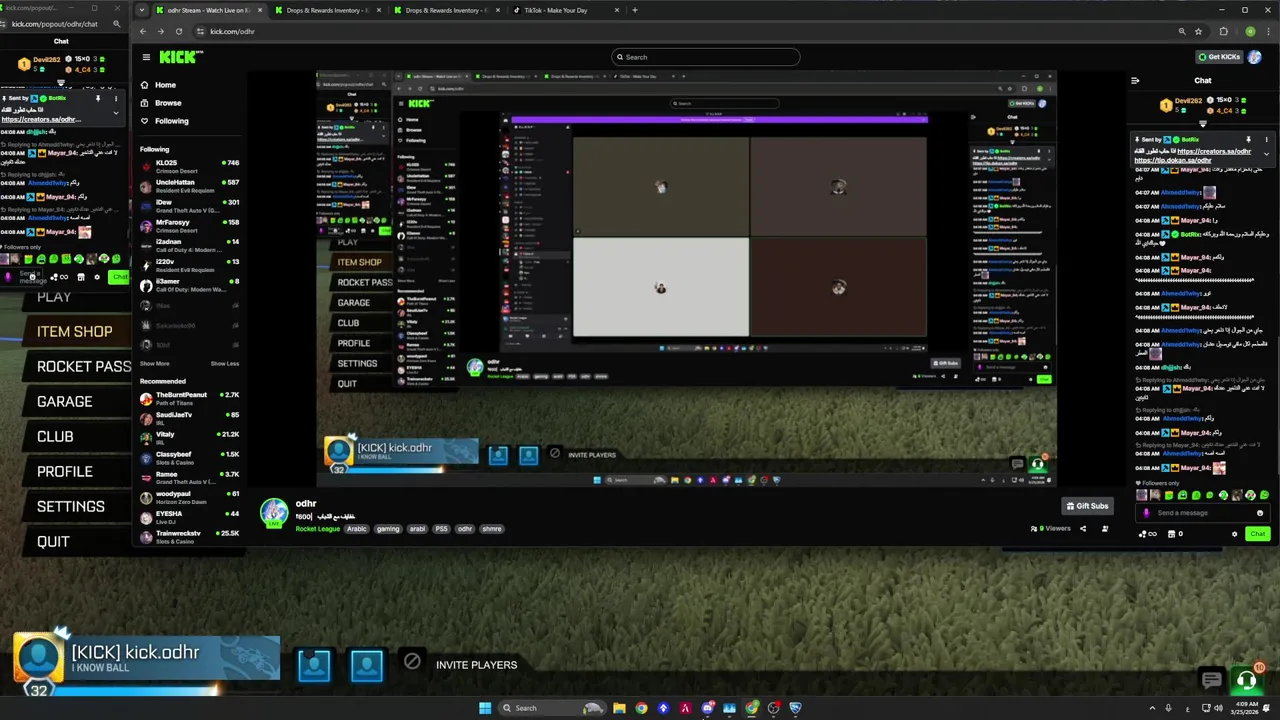
Task: Click the Gift Subs button
Action: (1087, 506)
